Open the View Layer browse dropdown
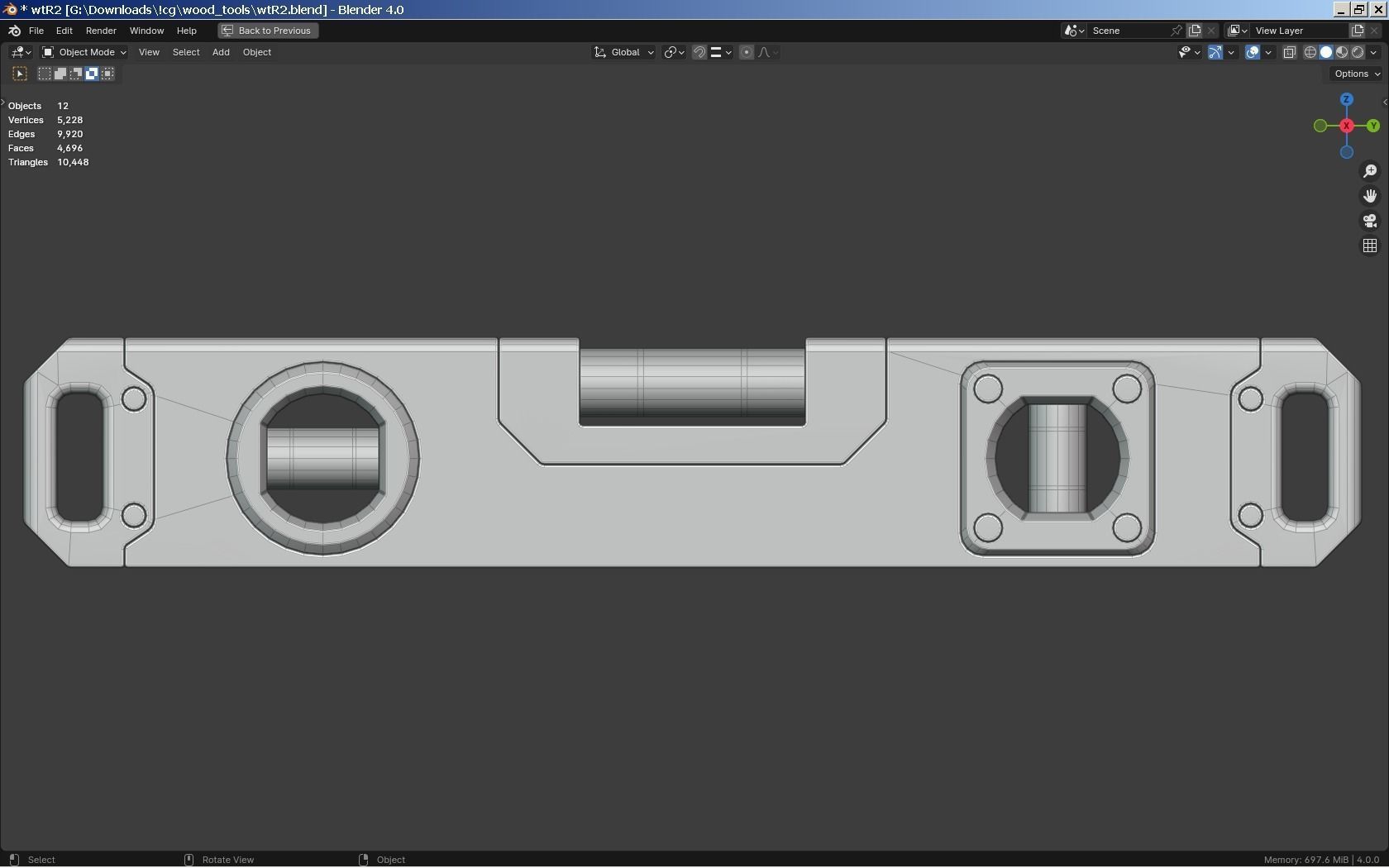 click(x=1238, y=31)
